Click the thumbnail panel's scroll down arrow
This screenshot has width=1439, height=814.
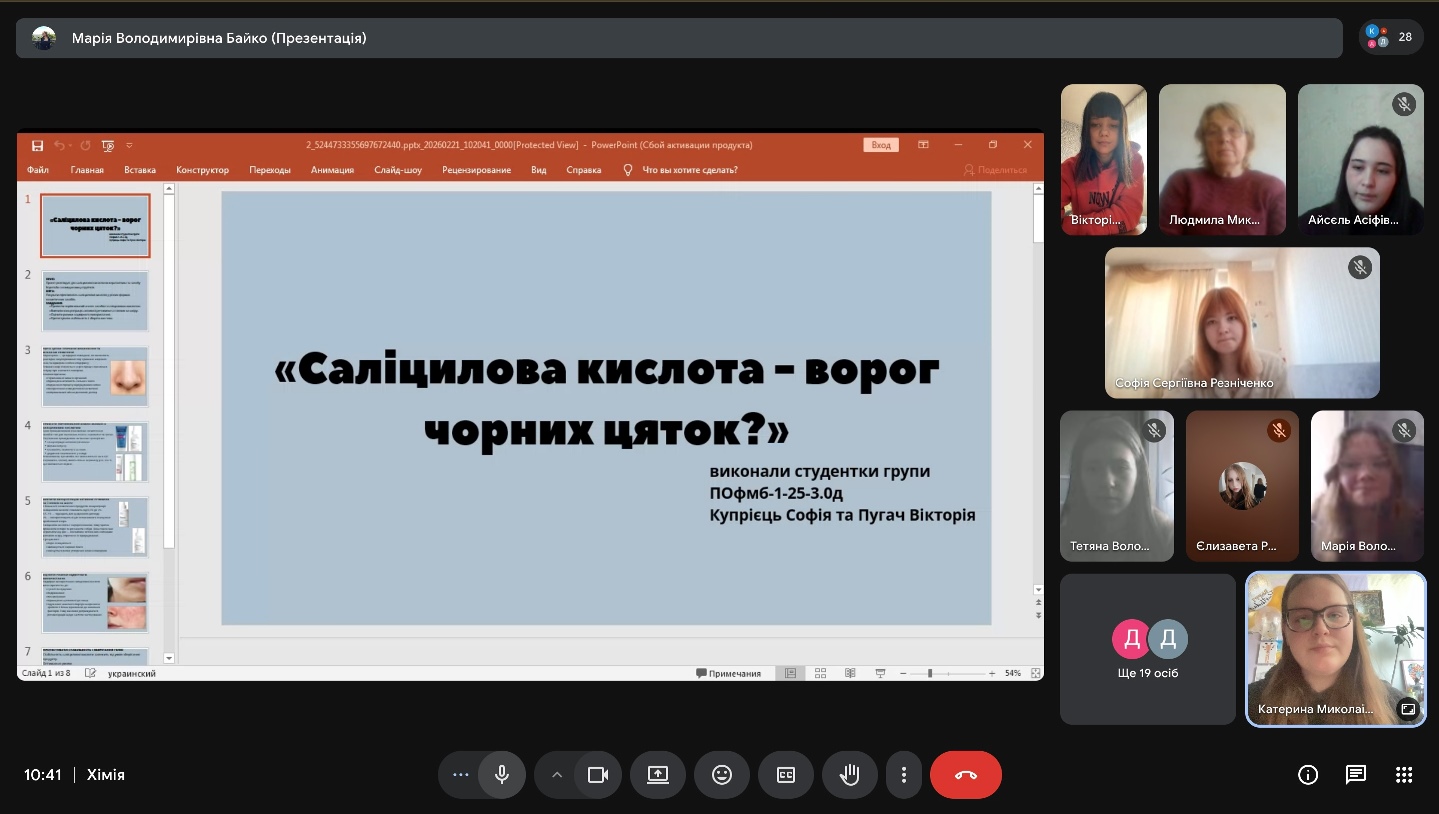(168, 658)
